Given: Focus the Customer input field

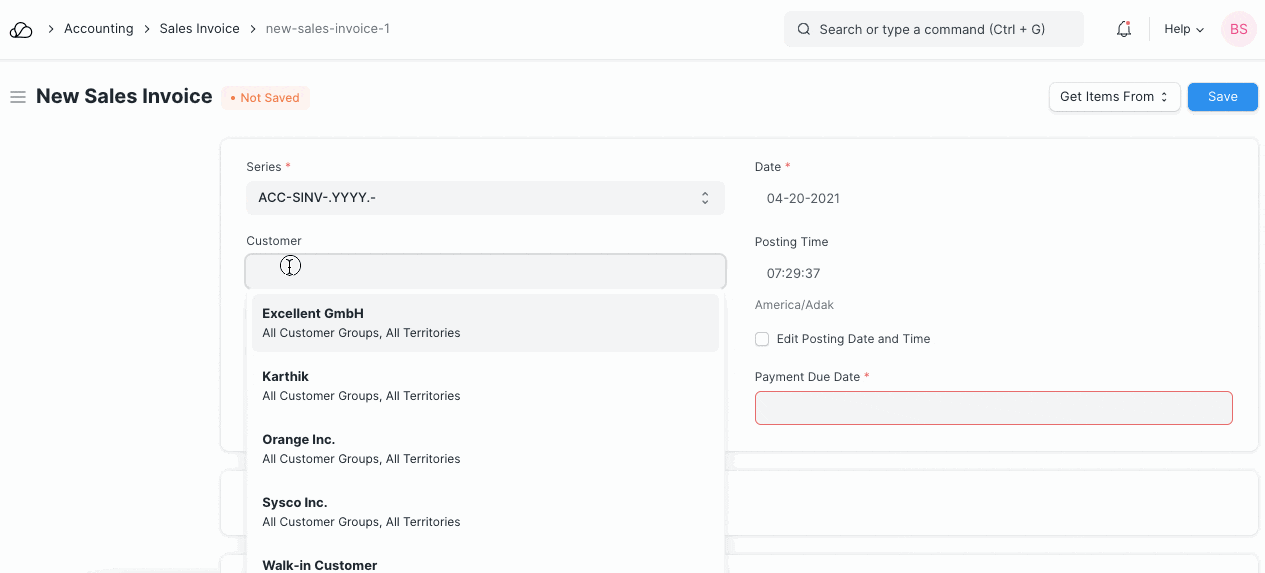Looking at the screenshot, I should point(485,271).
